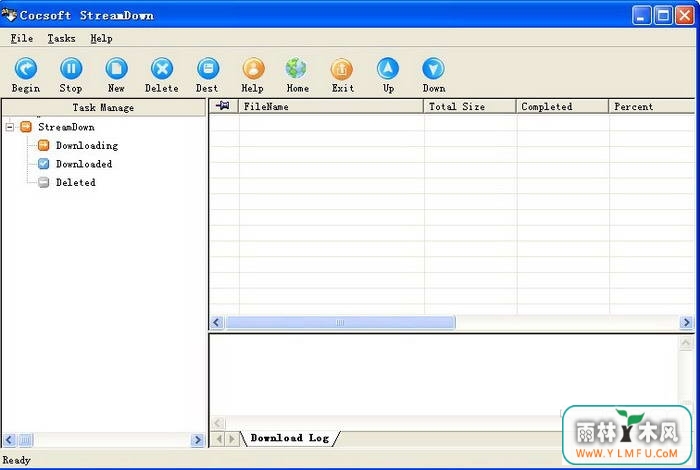This screenshot has height=470, width=700.
Task: Click the log tab next-arrow button
Action: (232, 439)
